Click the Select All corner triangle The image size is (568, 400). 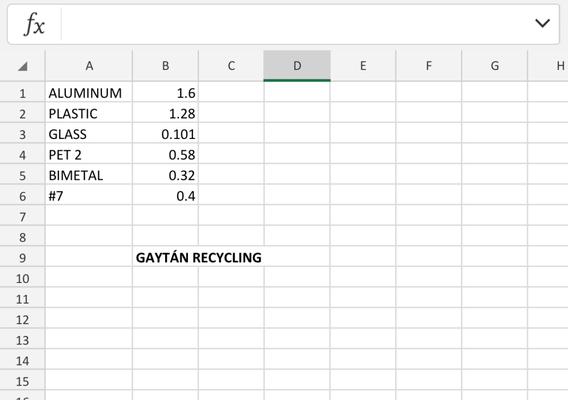pyautogui.click(x=22, y=66)
